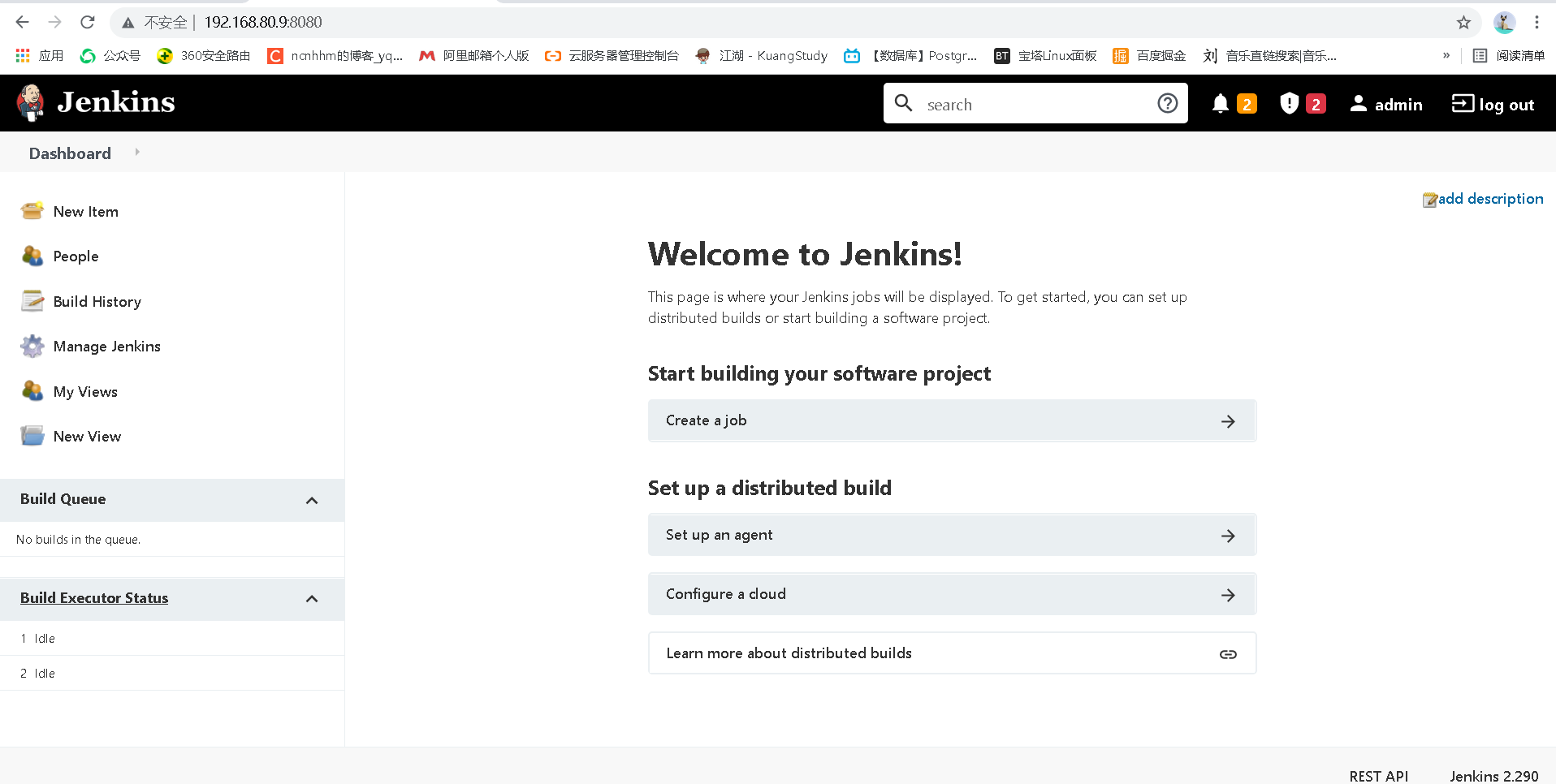The image size is (1556, 784).
Task: Open My Views
Action: [85, 392]
